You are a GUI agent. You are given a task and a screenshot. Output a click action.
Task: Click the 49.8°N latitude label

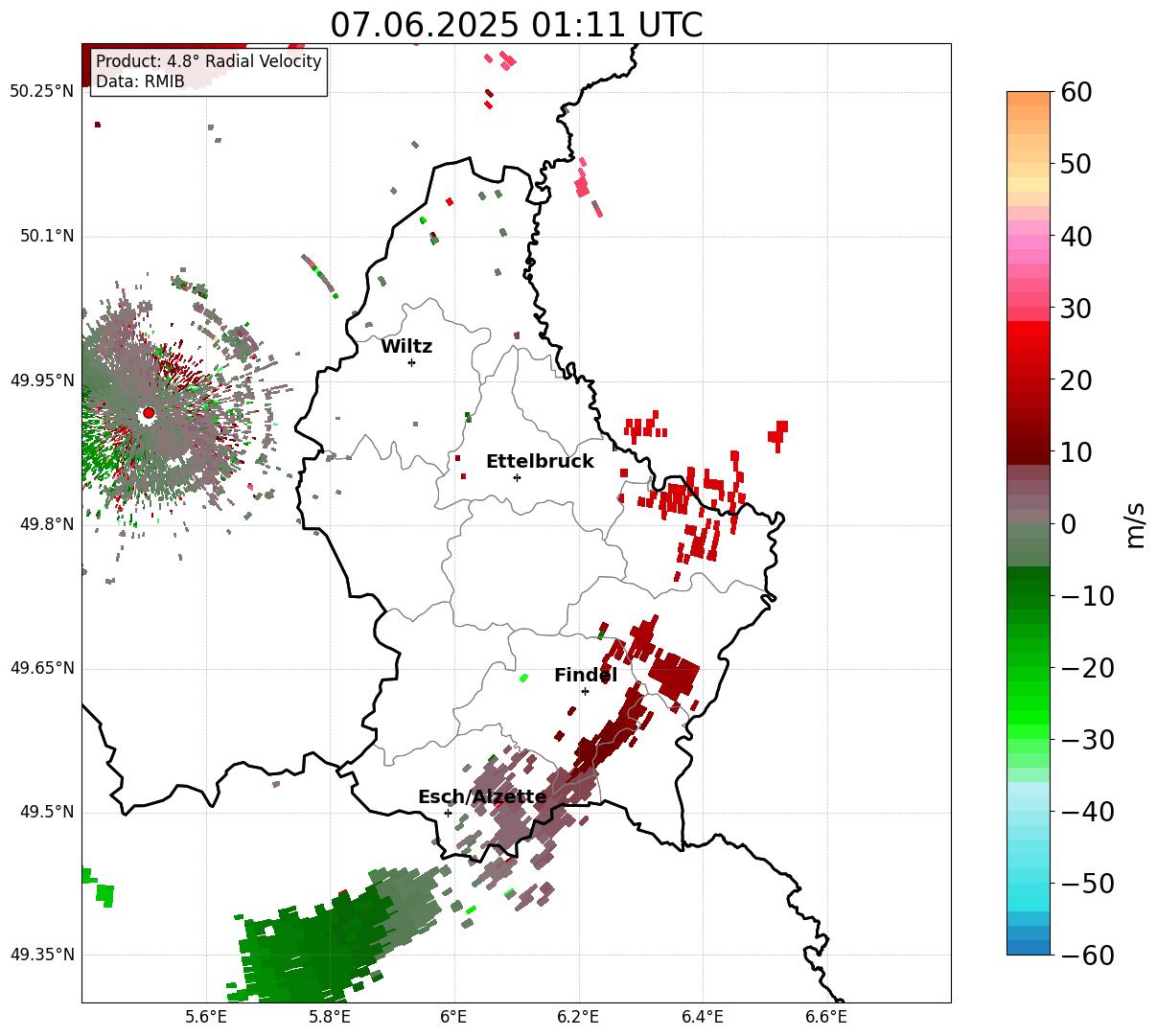tap(46, 524)
